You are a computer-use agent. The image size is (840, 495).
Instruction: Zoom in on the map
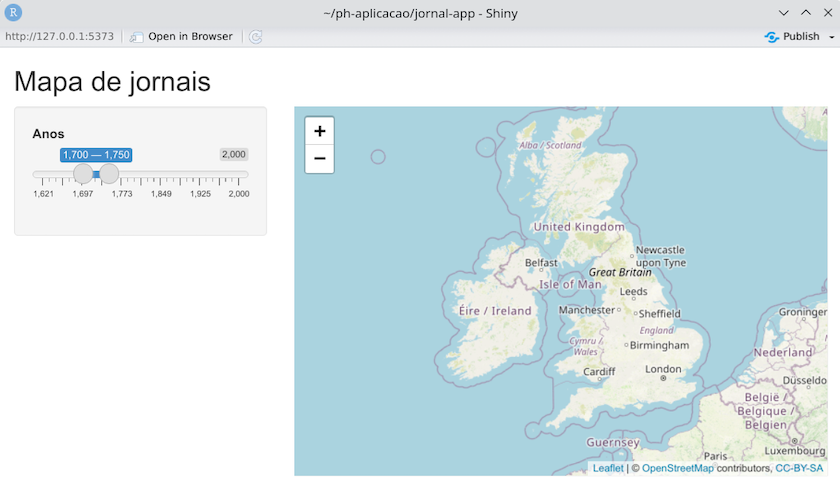click(x=319, y=131)
